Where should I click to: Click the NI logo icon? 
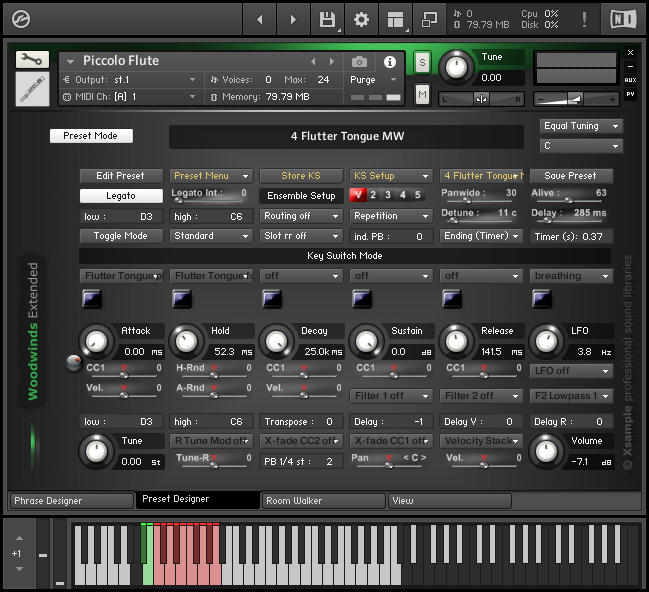point(623,19)
